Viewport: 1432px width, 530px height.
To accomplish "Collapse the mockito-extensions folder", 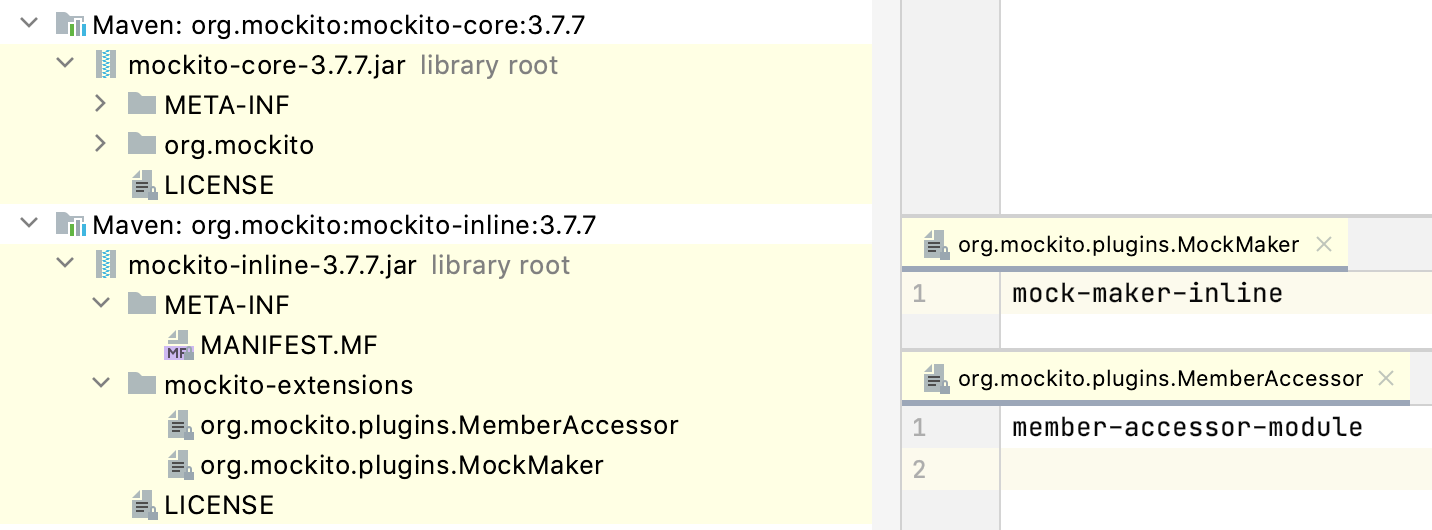I will tap(100, 384).
